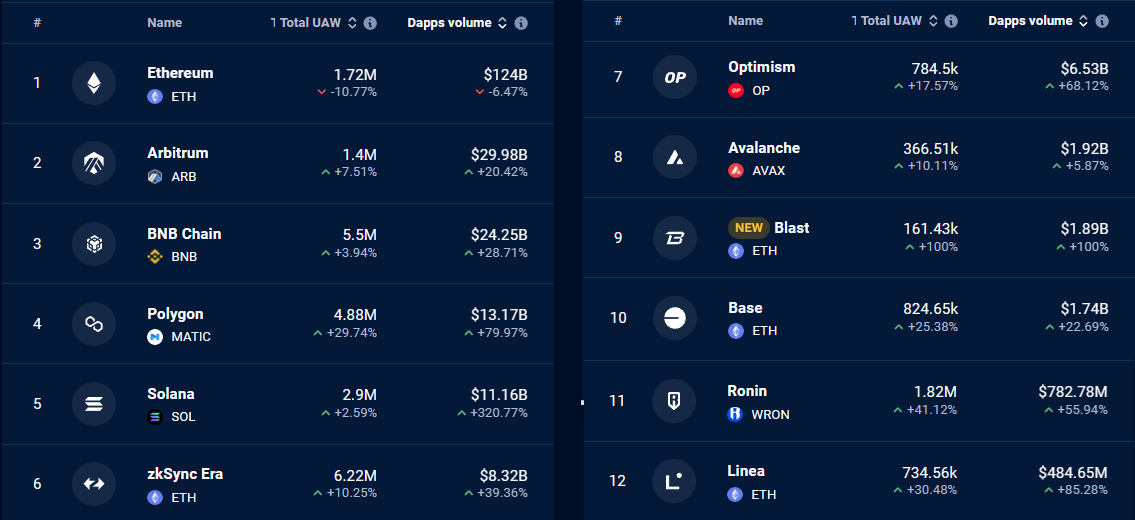Open the Blast chain logo icon
The width and height of the screenshot is (1135, 520).
[675, 238]
